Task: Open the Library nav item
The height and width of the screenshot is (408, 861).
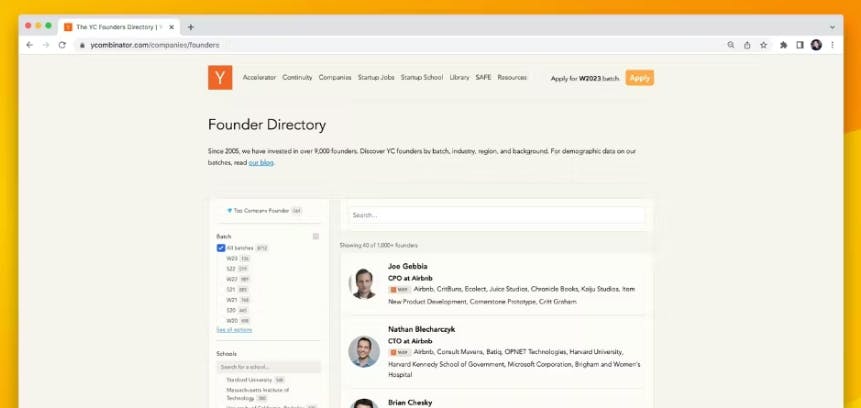Action: click(459, 77)
